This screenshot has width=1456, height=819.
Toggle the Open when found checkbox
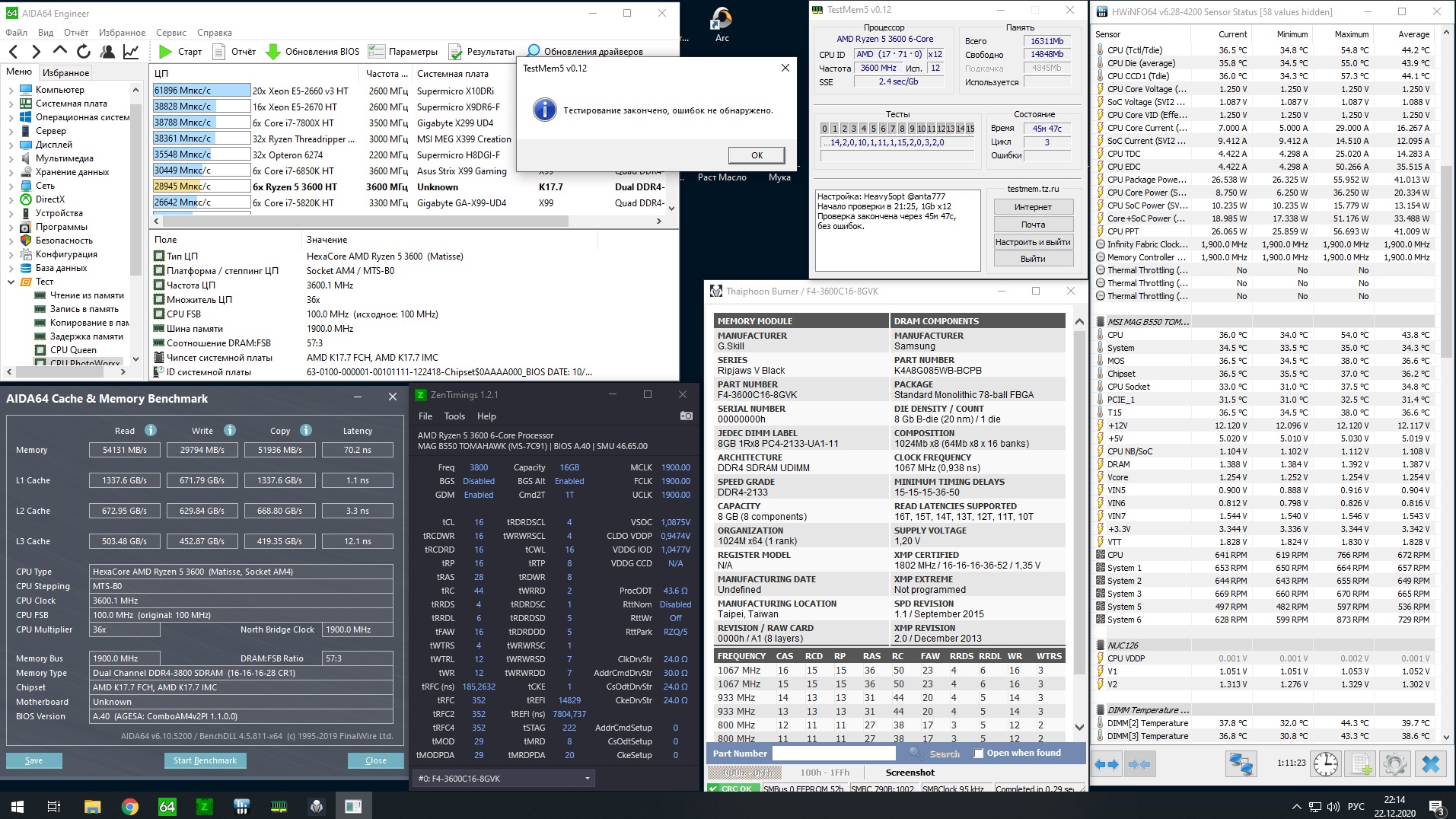(x=979, y=754)
